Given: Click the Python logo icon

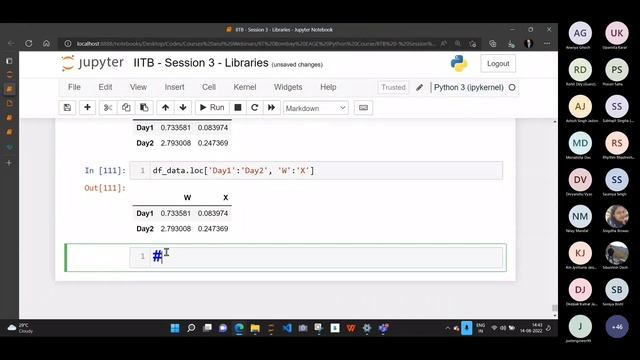Looking at the screenshot, I should point(459,64).
